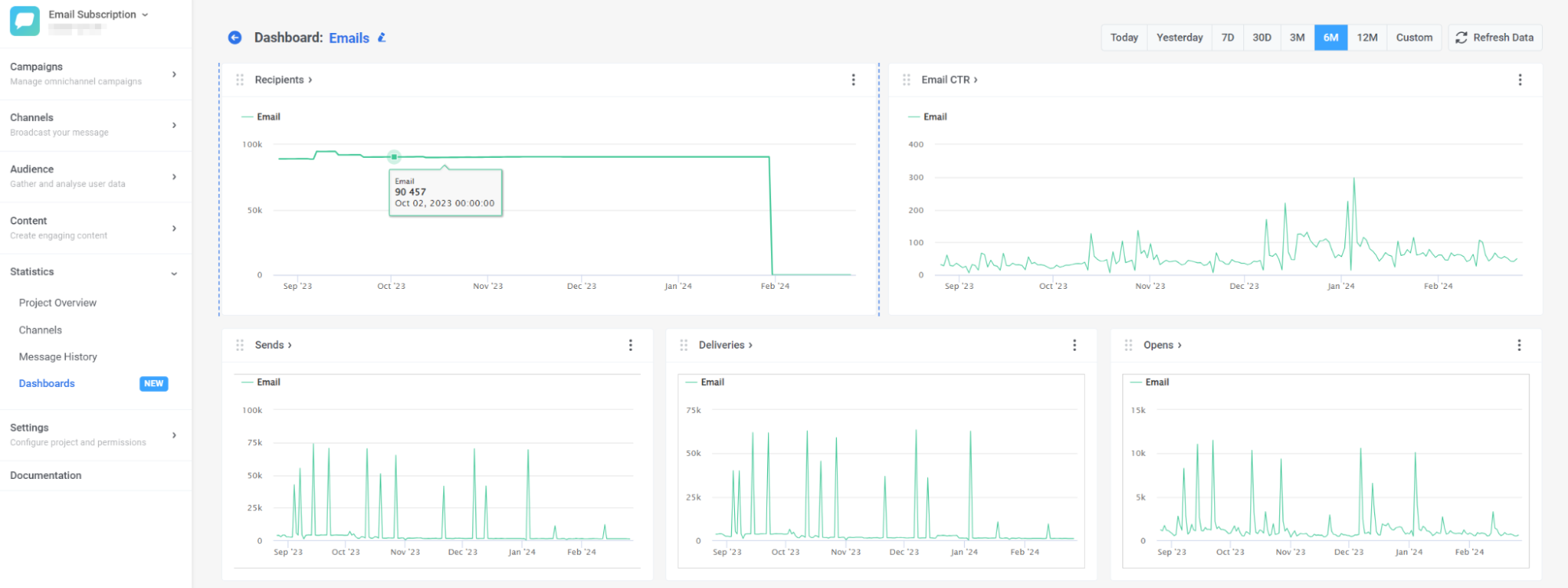The width and height of the screenshot is (1568, 588).
Task: Open the Project Overview link in sidebar
Action: (x=58, y=303)
